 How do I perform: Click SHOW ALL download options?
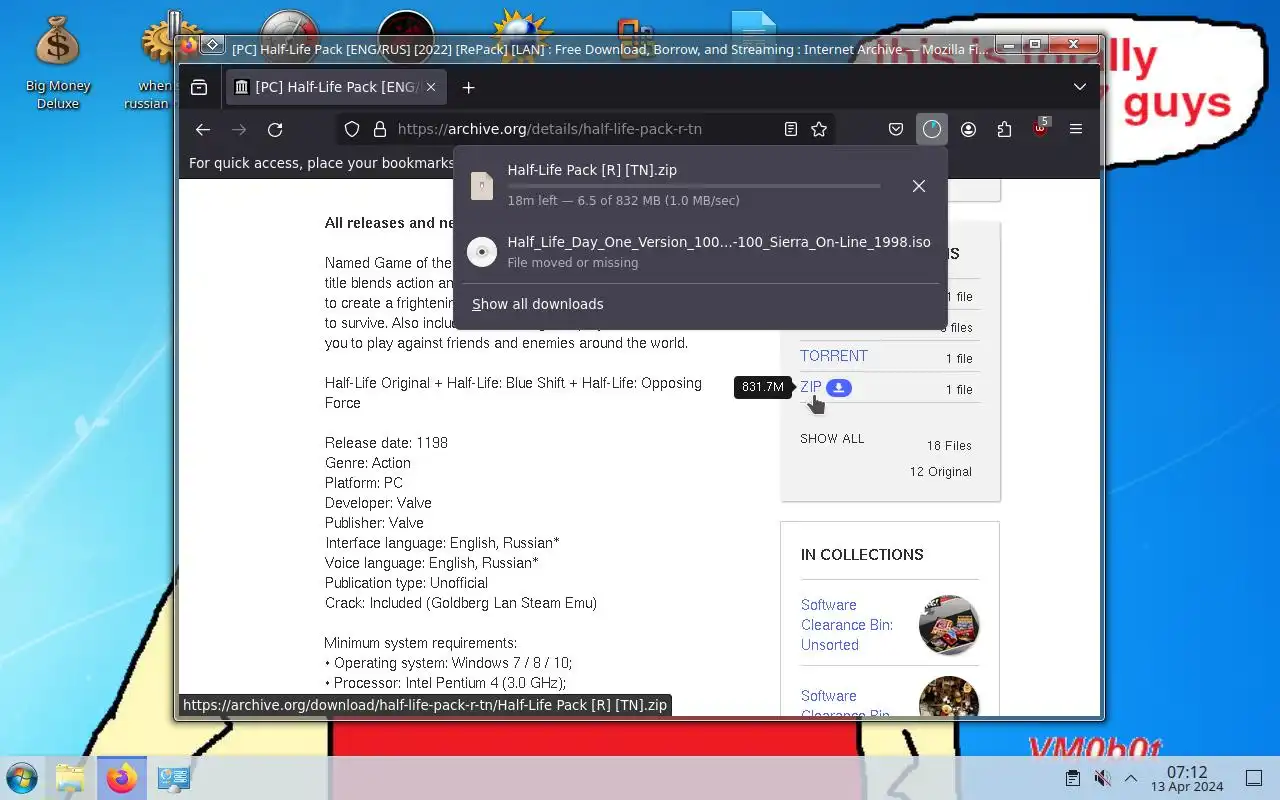click(x=832, y=439)
